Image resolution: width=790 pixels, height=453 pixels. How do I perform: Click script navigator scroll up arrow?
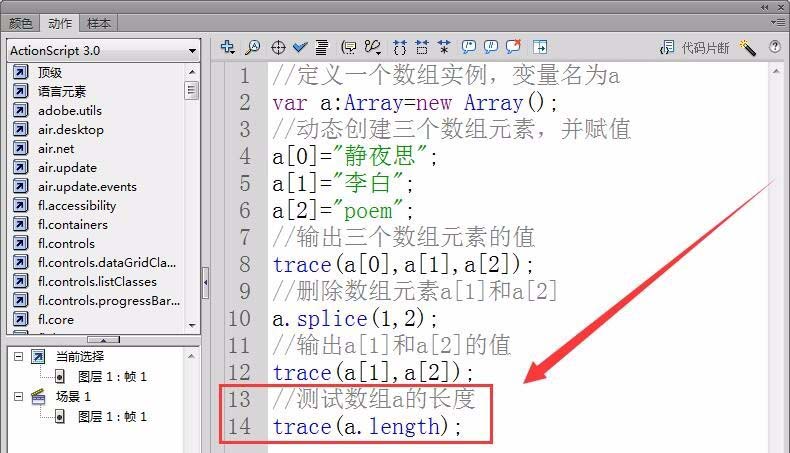191,356
